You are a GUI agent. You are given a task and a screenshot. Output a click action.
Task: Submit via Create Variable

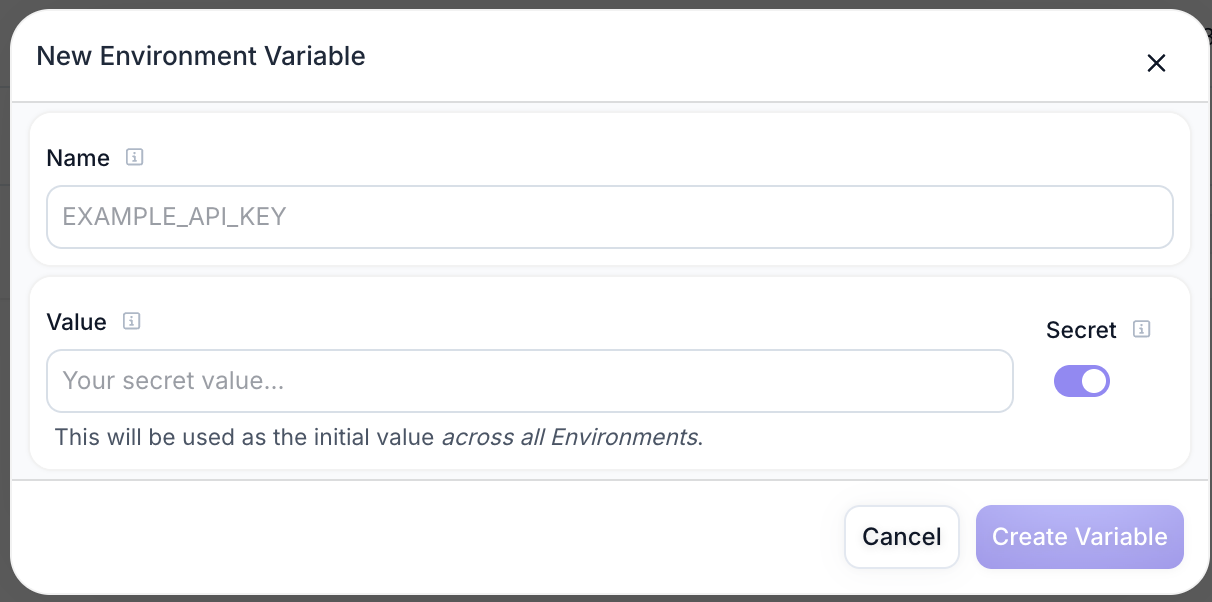click(1079, 537)
